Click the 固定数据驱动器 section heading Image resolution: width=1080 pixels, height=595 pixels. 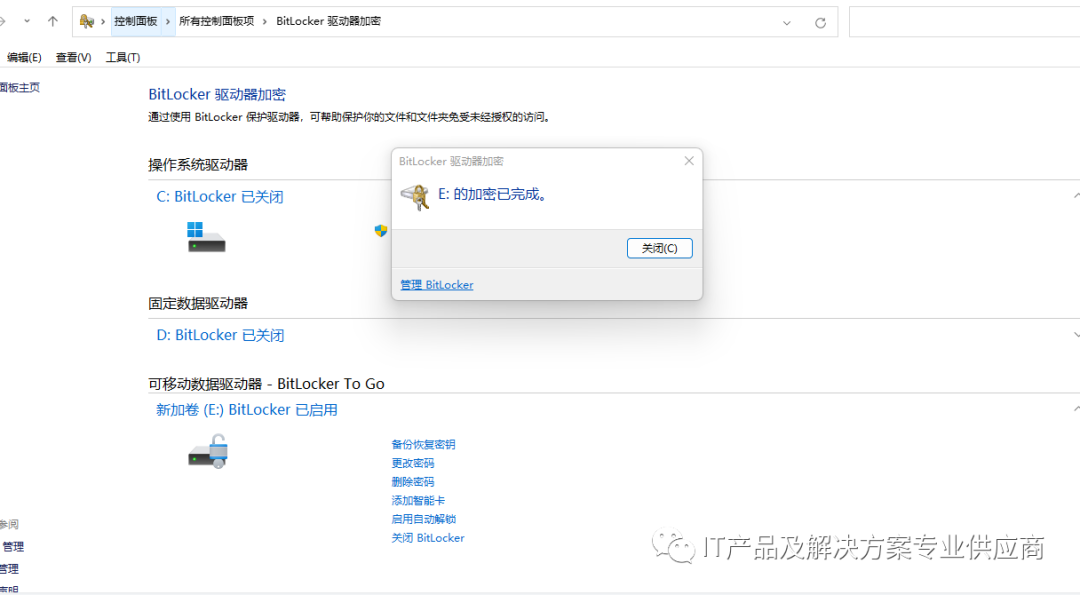click(198, 303)
